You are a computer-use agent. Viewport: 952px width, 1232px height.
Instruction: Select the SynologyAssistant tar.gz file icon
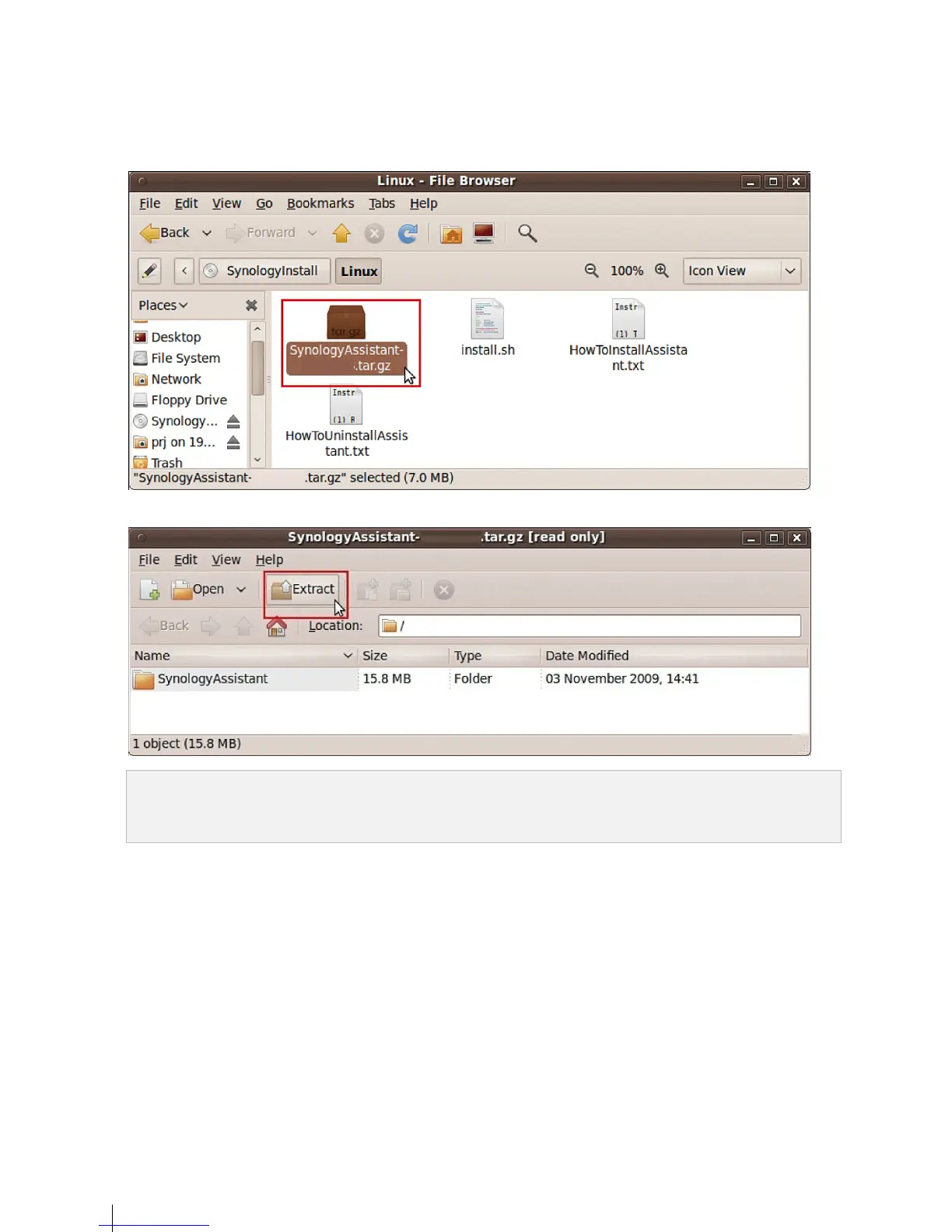point(347,340)
